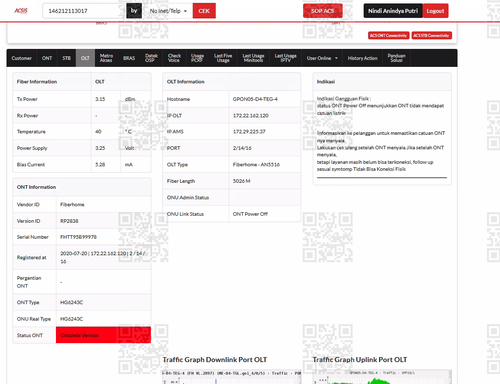The width and height of the screenshot is (500, 384).
Task: Click ACS STB Connectivity button
Action: pos(432,35)
